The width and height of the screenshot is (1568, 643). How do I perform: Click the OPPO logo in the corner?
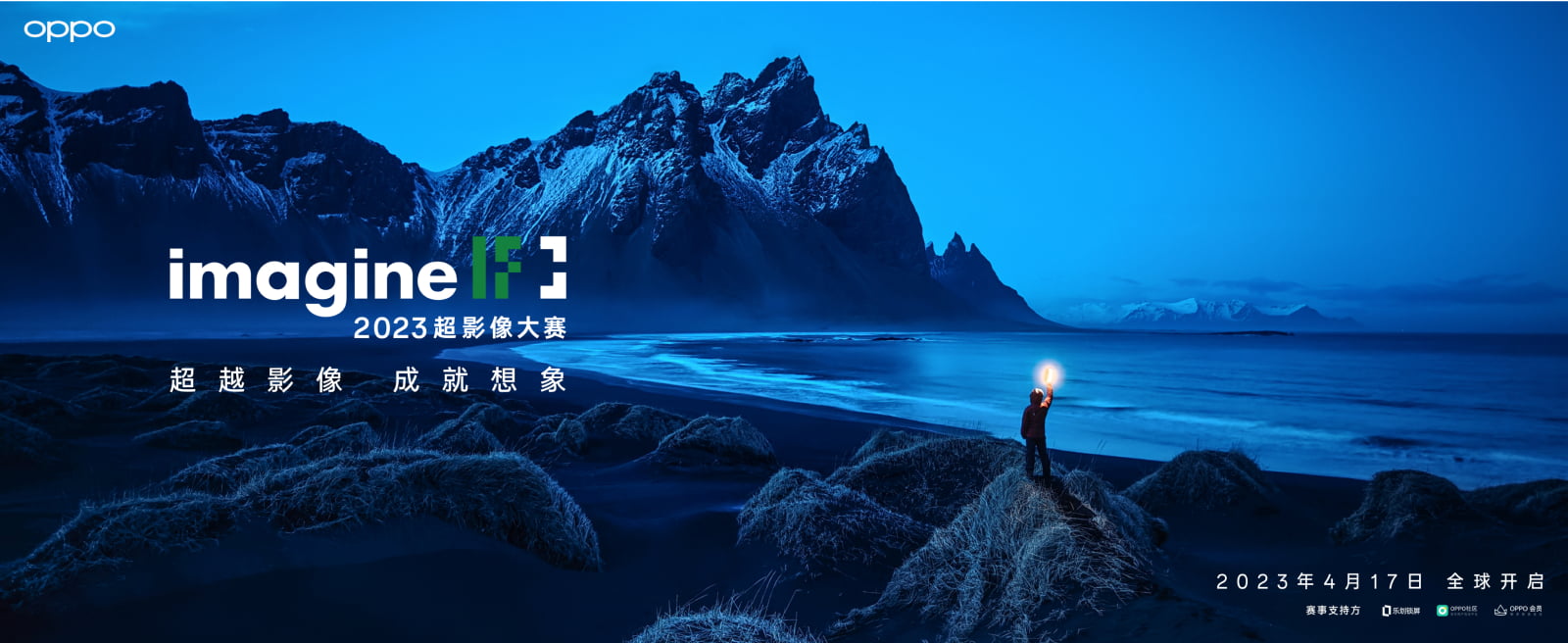coord(70,30)
